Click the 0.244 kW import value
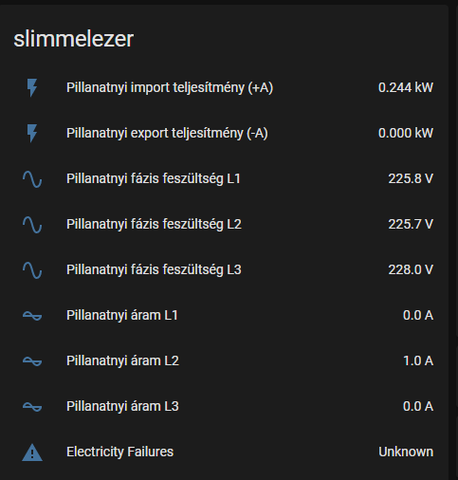 [x=406, y=88]
